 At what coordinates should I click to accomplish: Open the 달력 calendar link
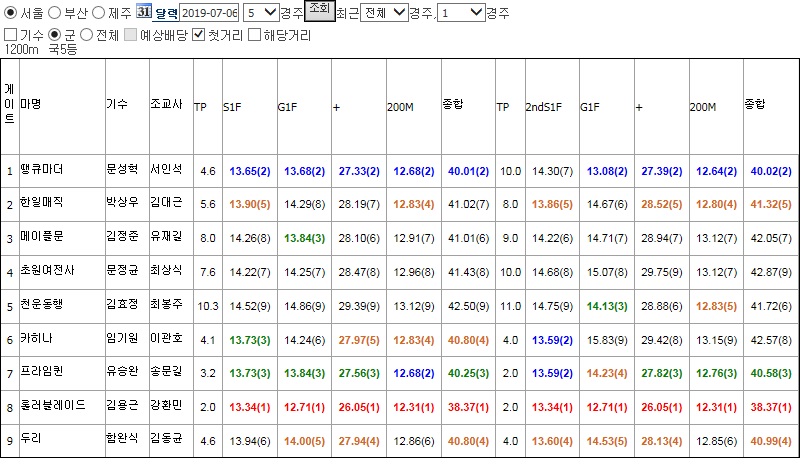tap(167, 14)
